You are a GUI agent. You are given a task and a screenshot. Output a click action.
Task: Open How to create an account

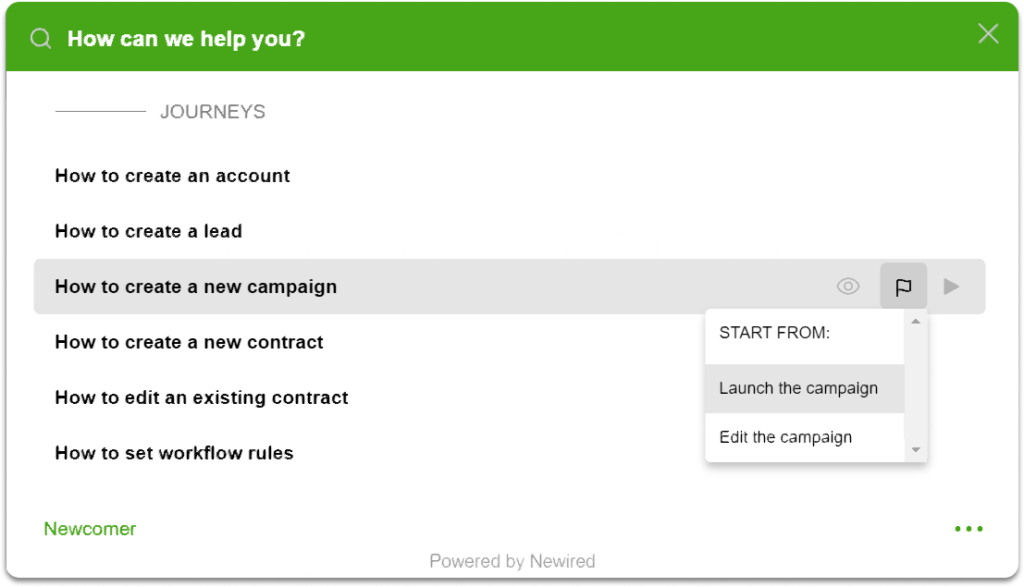(172, 176)
